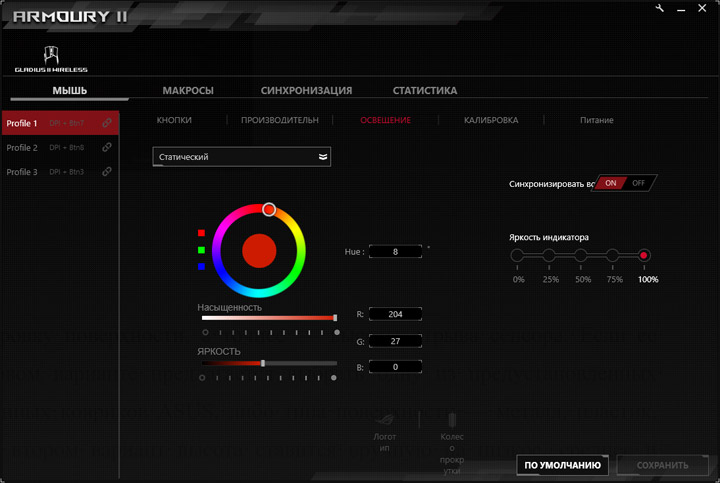The width and height of the screenshot is (720, 483).
Task: Click the G value field
Action: [x=395, y=341]
